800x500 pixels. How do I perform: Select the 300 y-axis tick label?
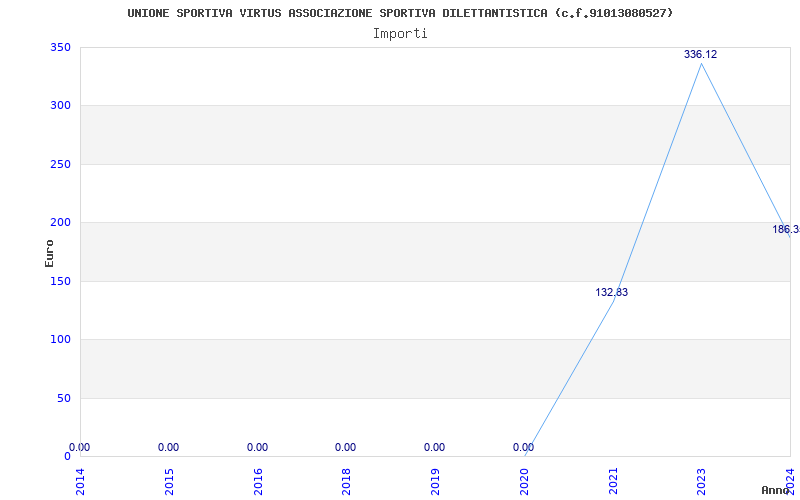[60, 106]
